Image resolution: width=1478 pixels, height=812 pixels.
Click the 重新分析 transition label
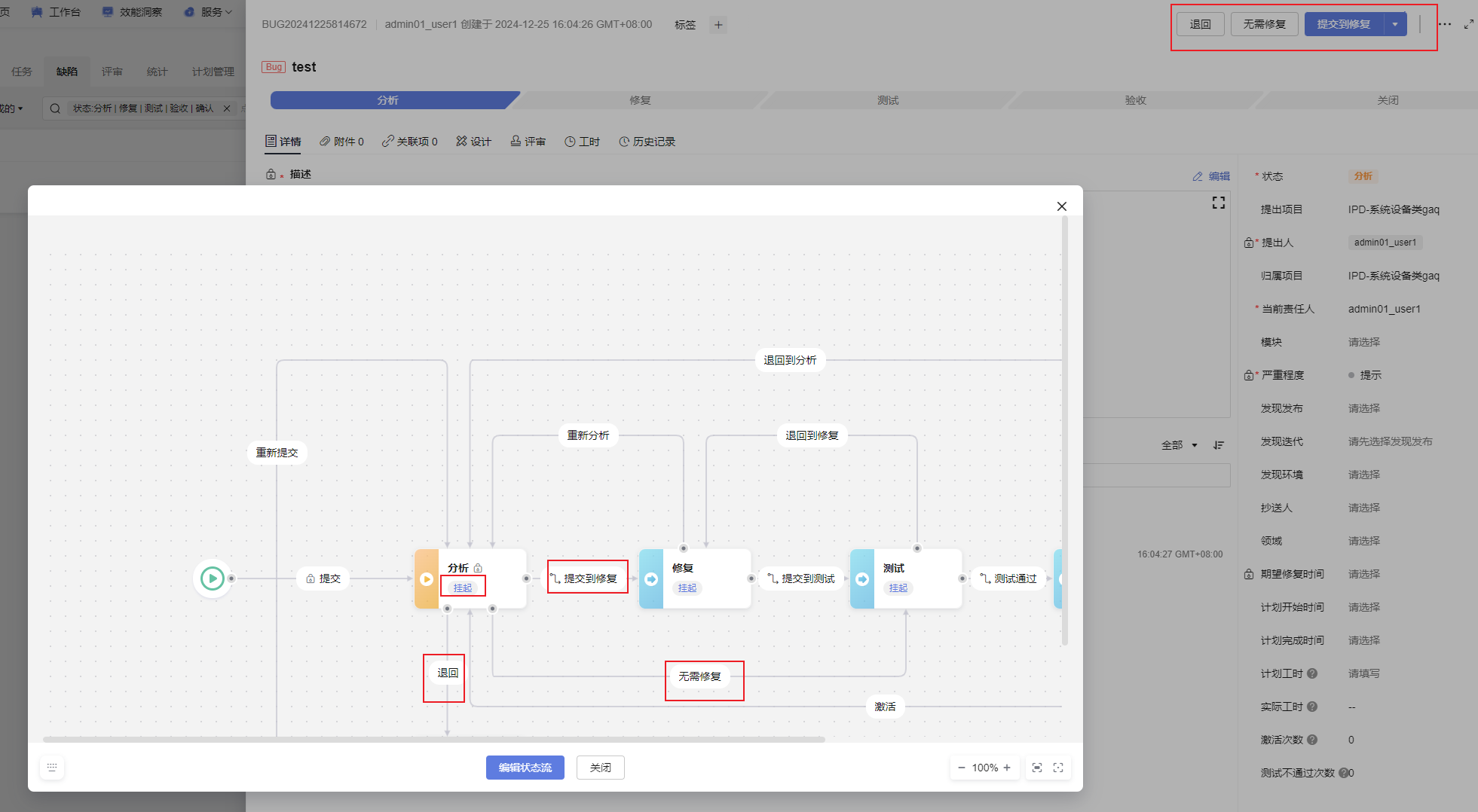588,435
